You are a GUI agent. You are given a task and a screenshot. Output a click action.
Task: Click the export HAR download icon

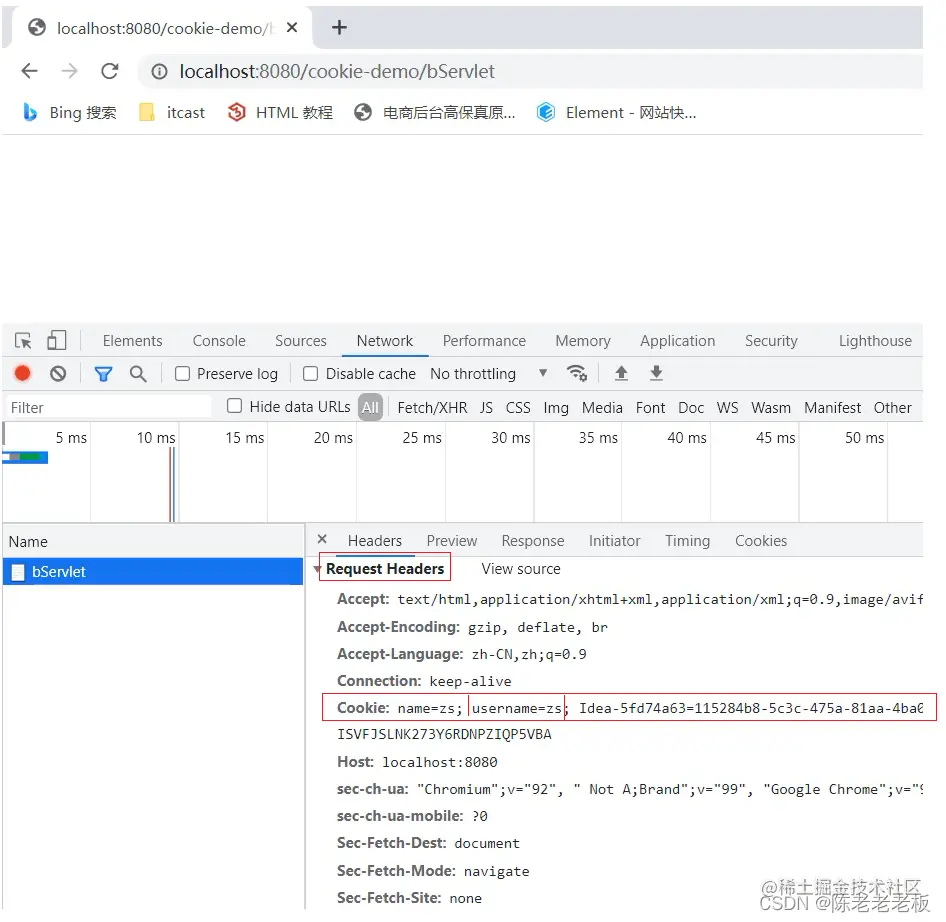click(656, 374)
